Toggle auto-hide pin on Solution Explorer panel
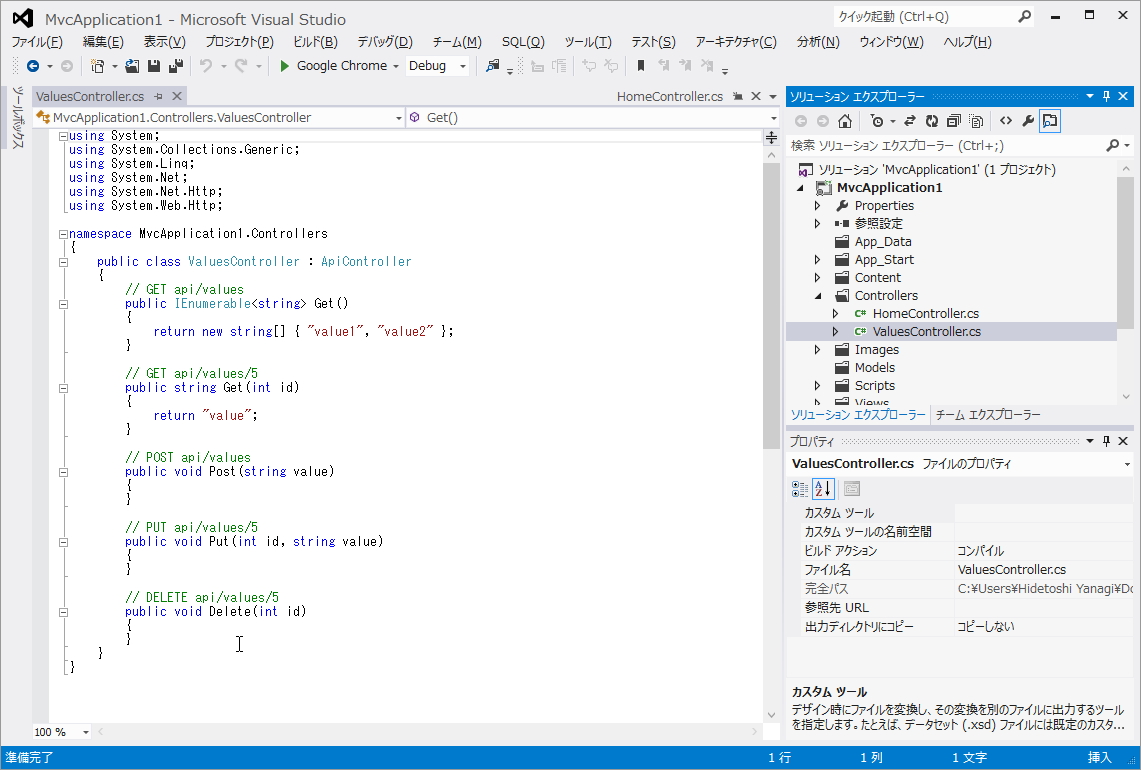Screen dimensions: 1141x770 point(1106,96)
